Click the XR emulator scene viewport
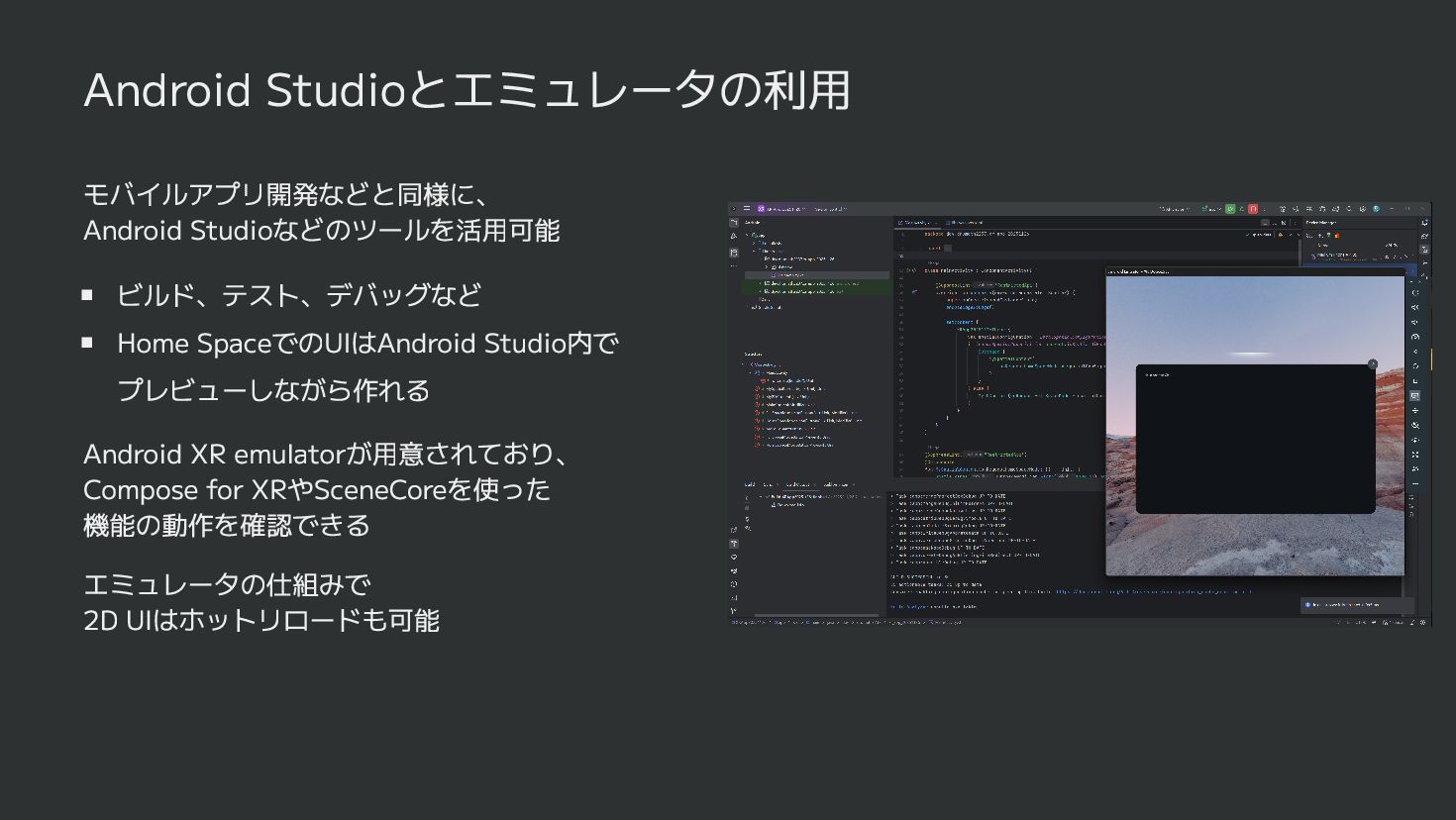 coord(1255,426)
